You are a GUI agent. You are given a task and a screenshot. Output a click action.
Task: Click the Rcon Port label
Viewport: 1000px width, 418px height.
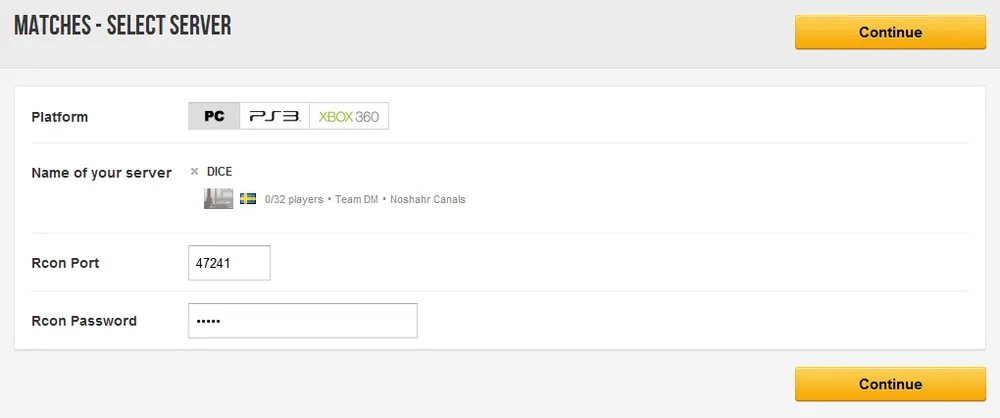pos(65,263)
